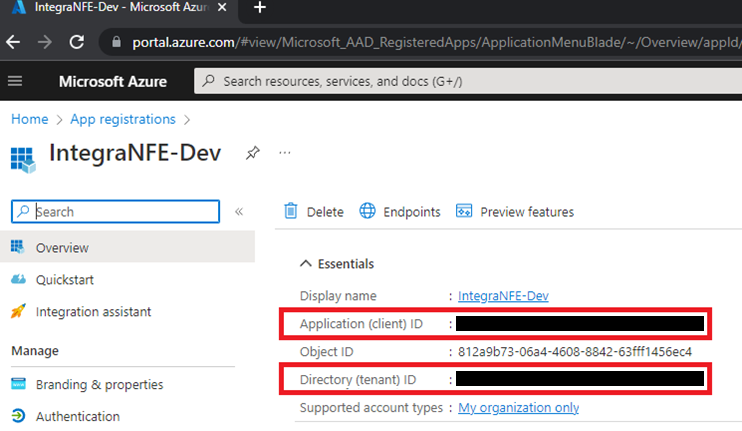Open the ellipsis more options menu
Image resolution: width=742 pixels, height=431 pixels.
[285, 153]
